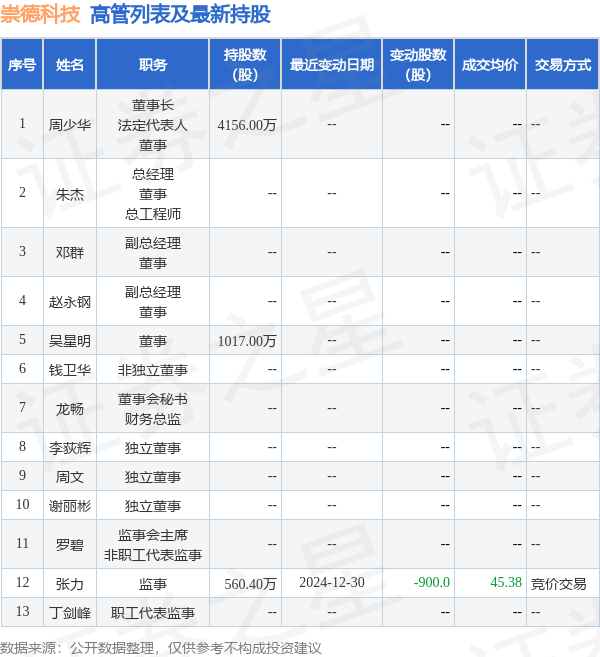
Task: Click the name 罗碧
Action: pos(70,544)
